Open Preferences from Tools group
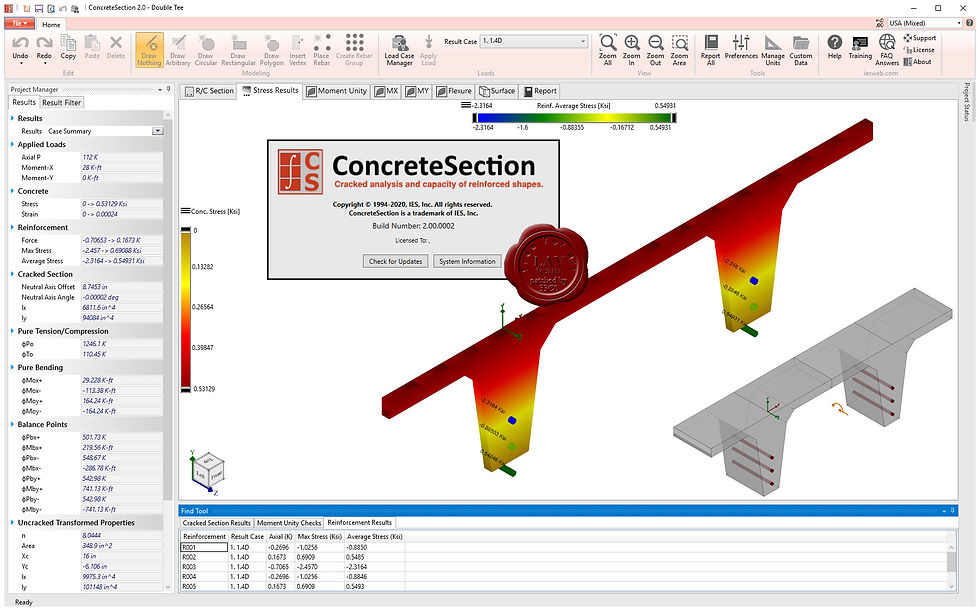 [x=741, y=47]
